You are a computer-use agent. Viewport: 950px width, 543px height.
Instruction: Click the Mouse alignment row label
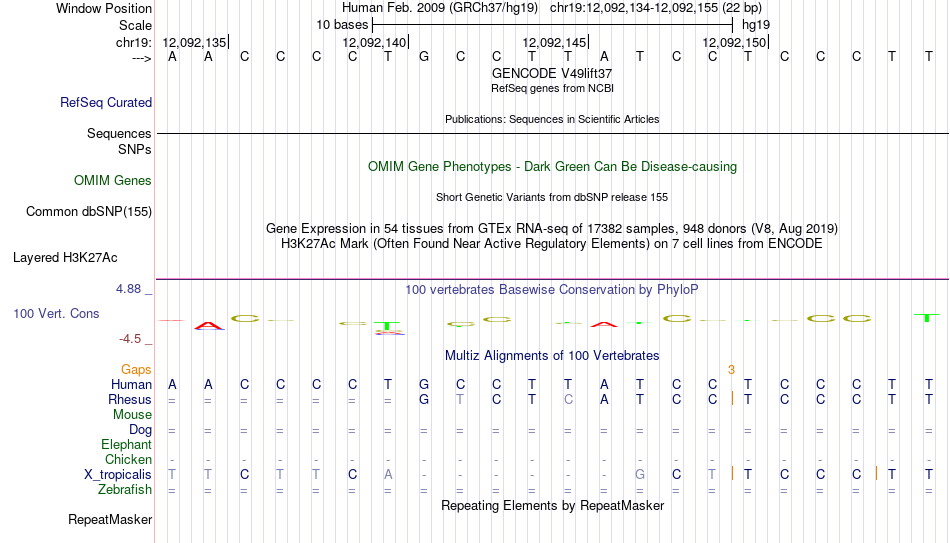(x=133, y=415)
